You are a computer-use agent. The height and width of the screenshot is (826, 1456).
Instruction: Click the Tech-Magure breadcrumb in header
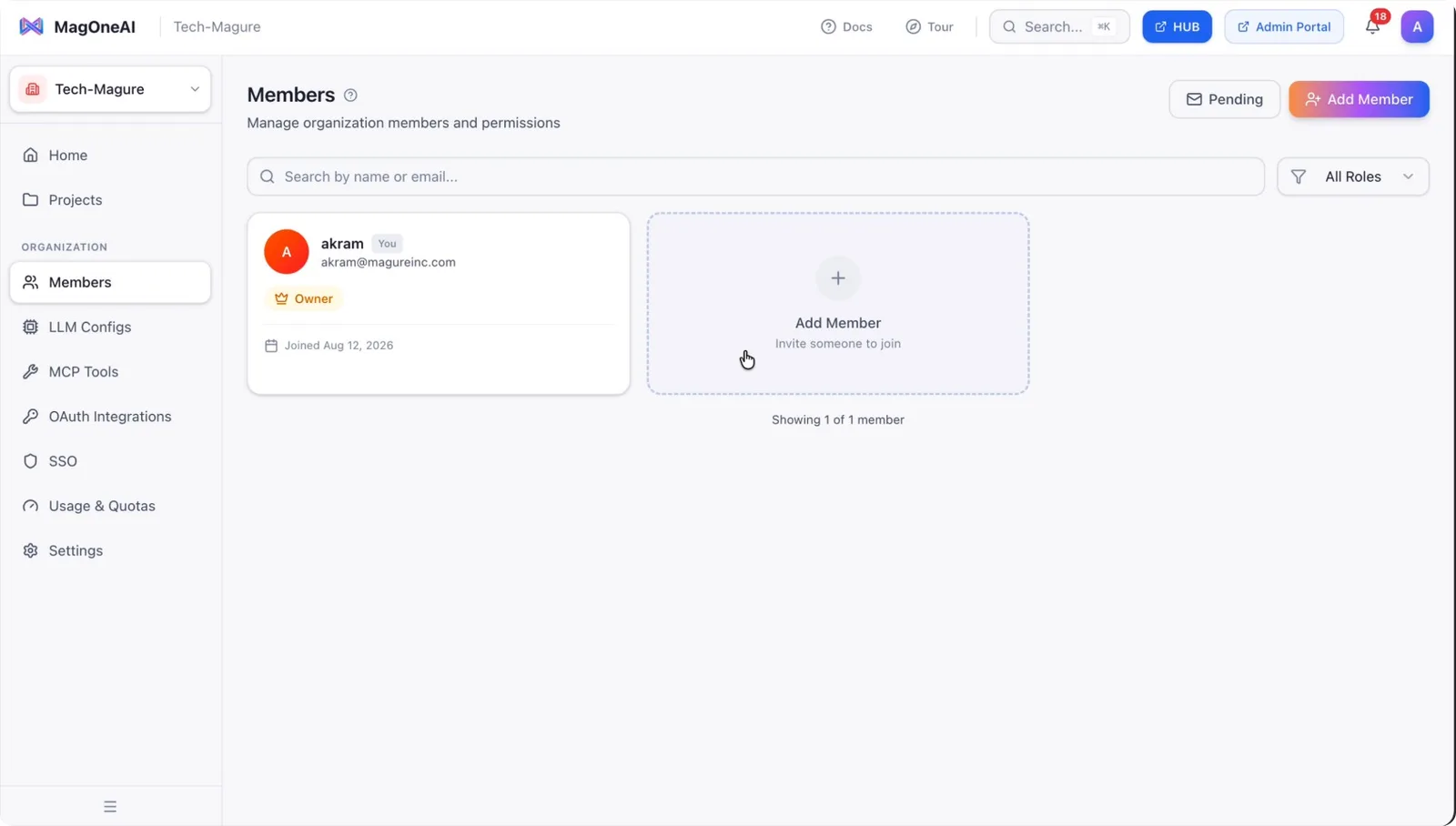pyautogui.click(x=217, y=26)
